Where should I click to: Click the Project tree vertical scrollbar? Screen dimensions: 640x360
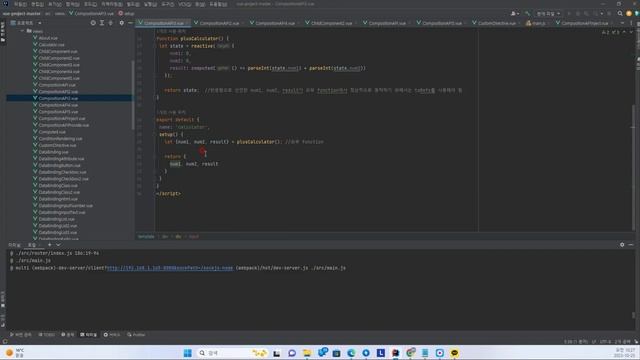pyautogui.click(x=133, y=95)
